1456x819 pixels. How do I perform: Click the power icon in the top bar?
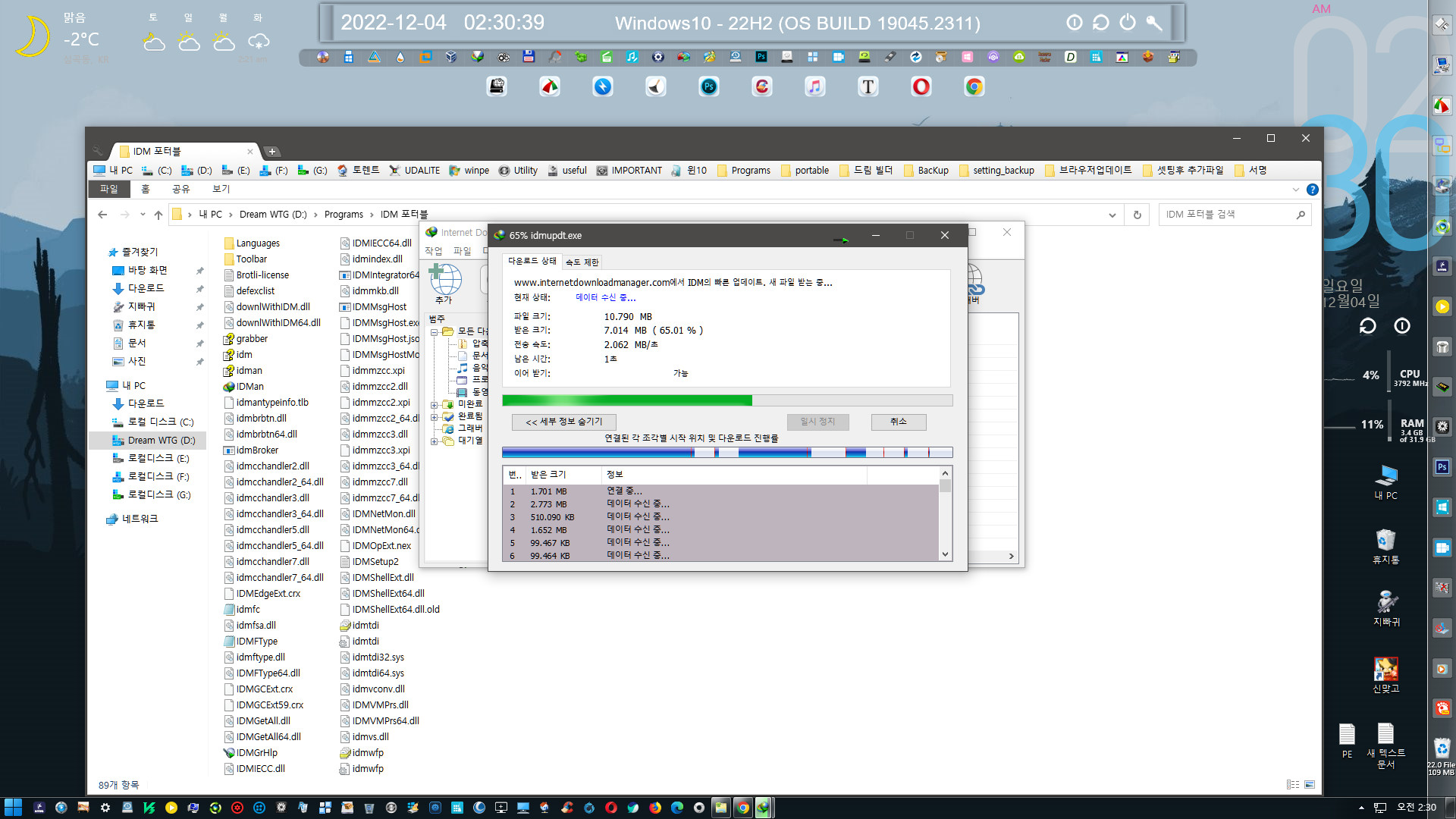[x=1128, y=22]
